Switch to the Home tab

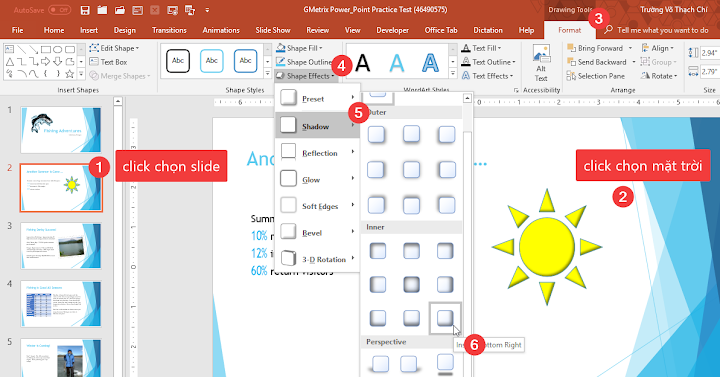click(54, 30)
